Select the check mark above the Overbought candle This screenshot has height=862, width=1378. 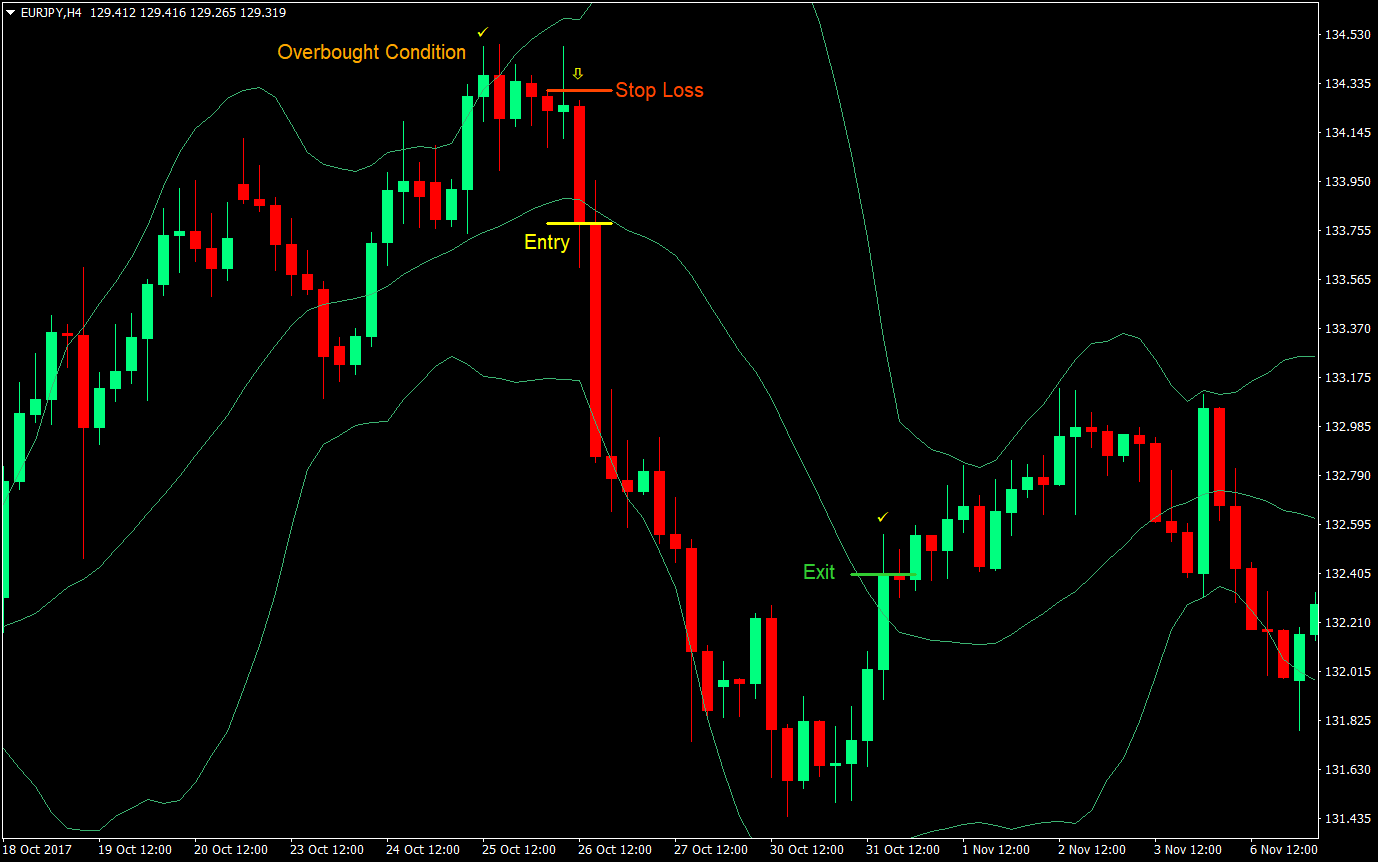[x=483, y=32]
